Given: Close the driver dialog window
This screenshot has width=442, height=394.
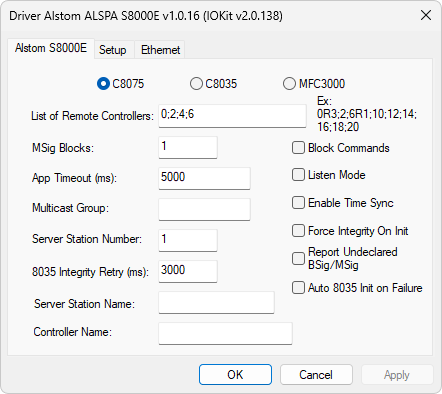Looking at the screenshot, I should [x=426, y=15].
